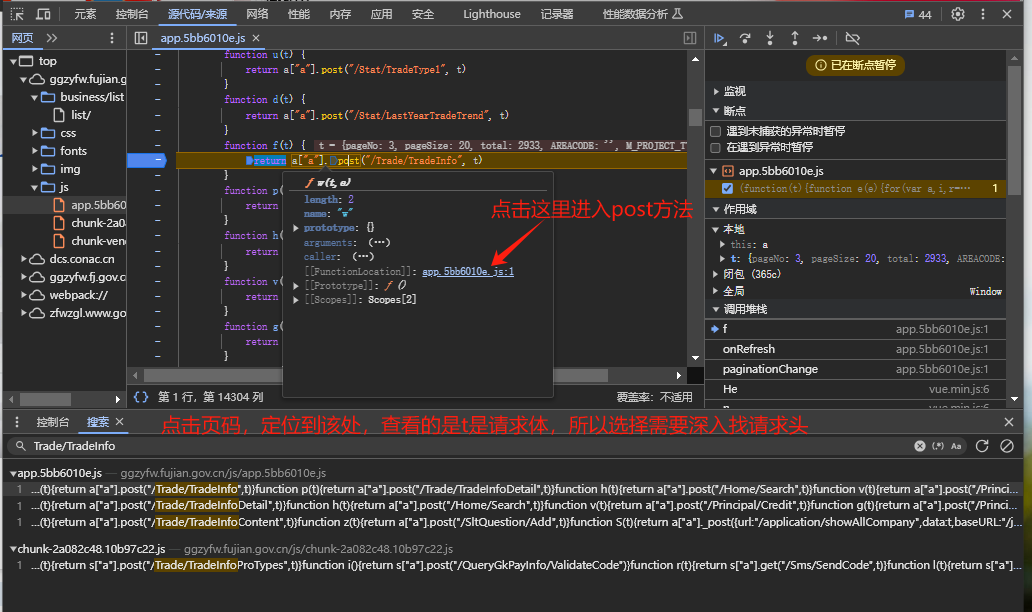Expand [[Scopes]] in function tooltip
The image size is (1032, 612).
[296, 299]
